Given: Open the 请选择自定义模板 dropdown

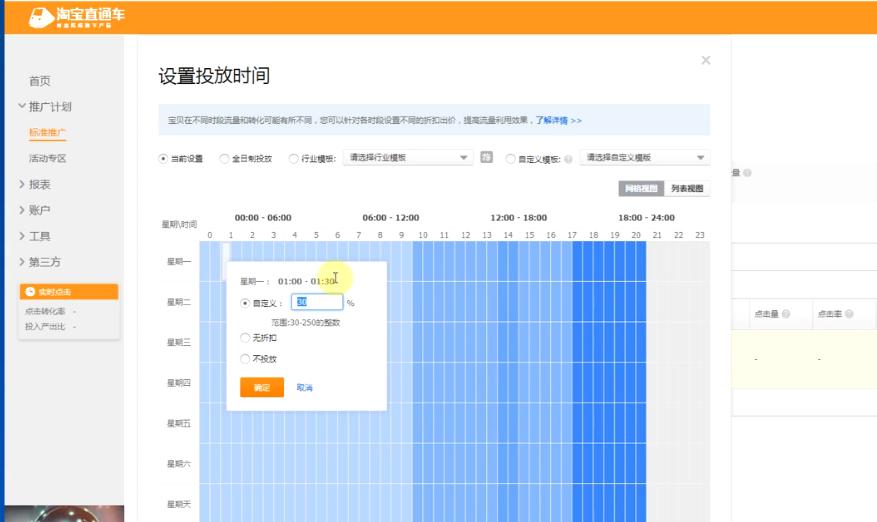Looking at the screenshot, I should (x=645, y=158).
